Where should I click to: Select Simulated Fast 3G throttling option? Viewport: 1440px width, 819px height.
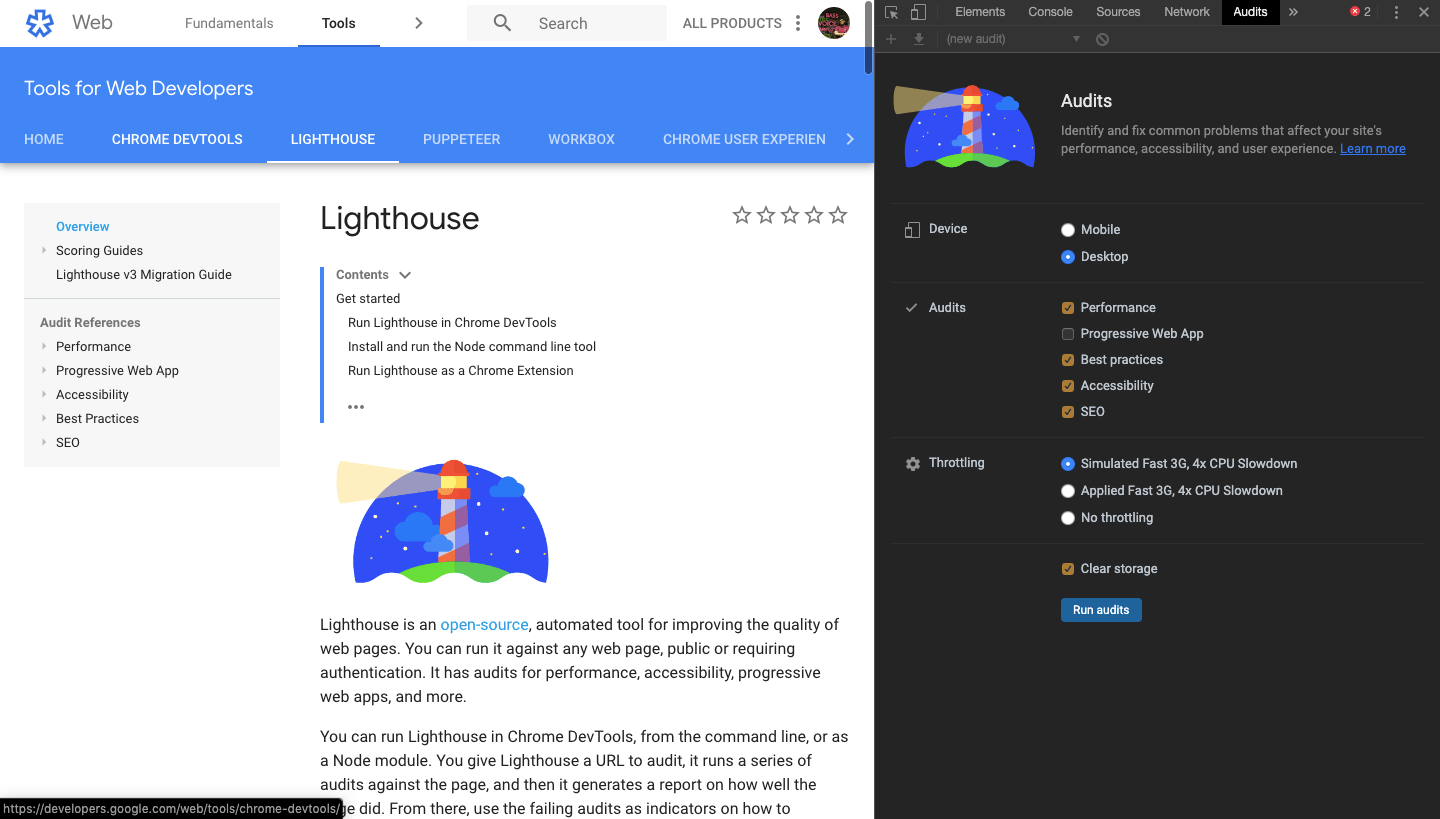click(x=1068, y=464)
